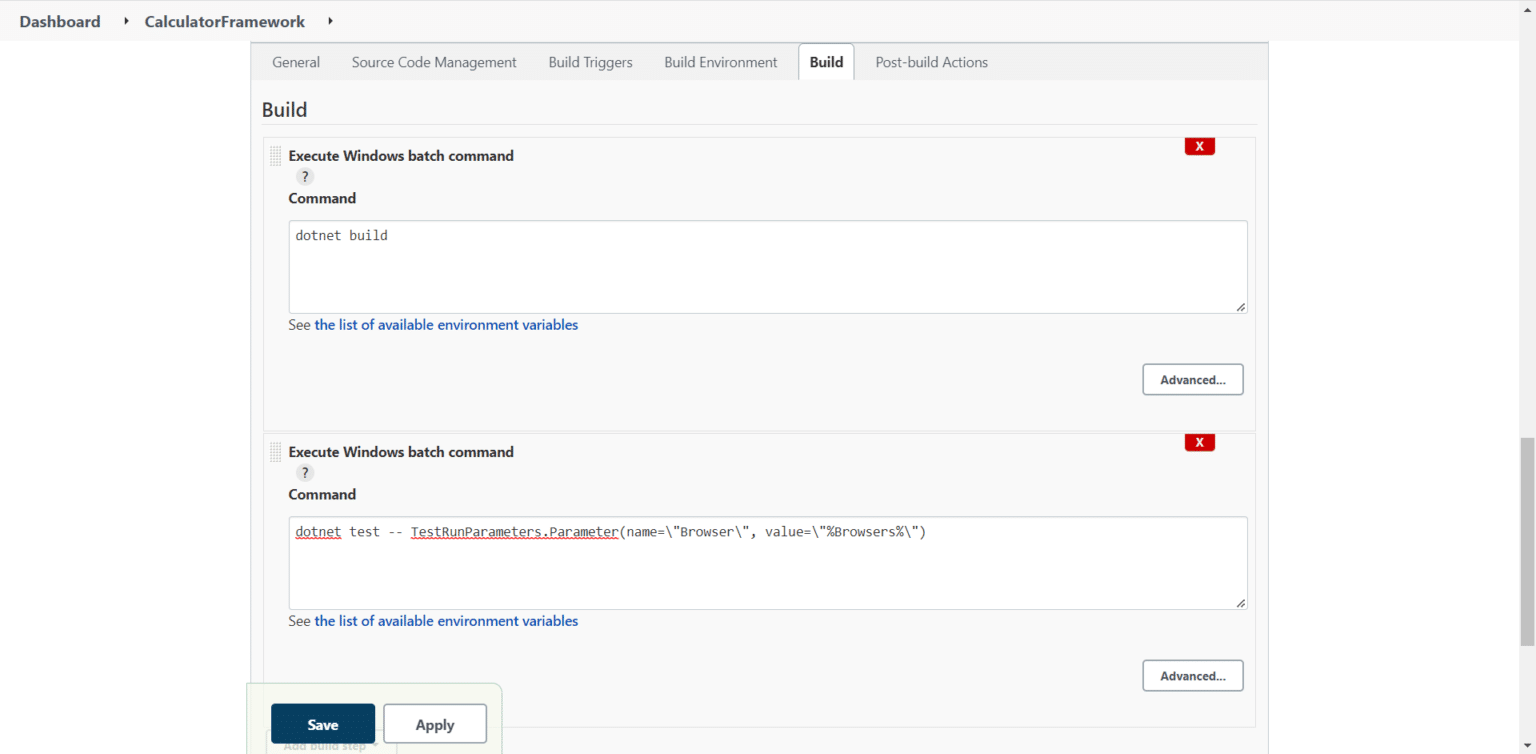
Task: Click inside the 'dotnet test' command field
Action: [768, 563]
